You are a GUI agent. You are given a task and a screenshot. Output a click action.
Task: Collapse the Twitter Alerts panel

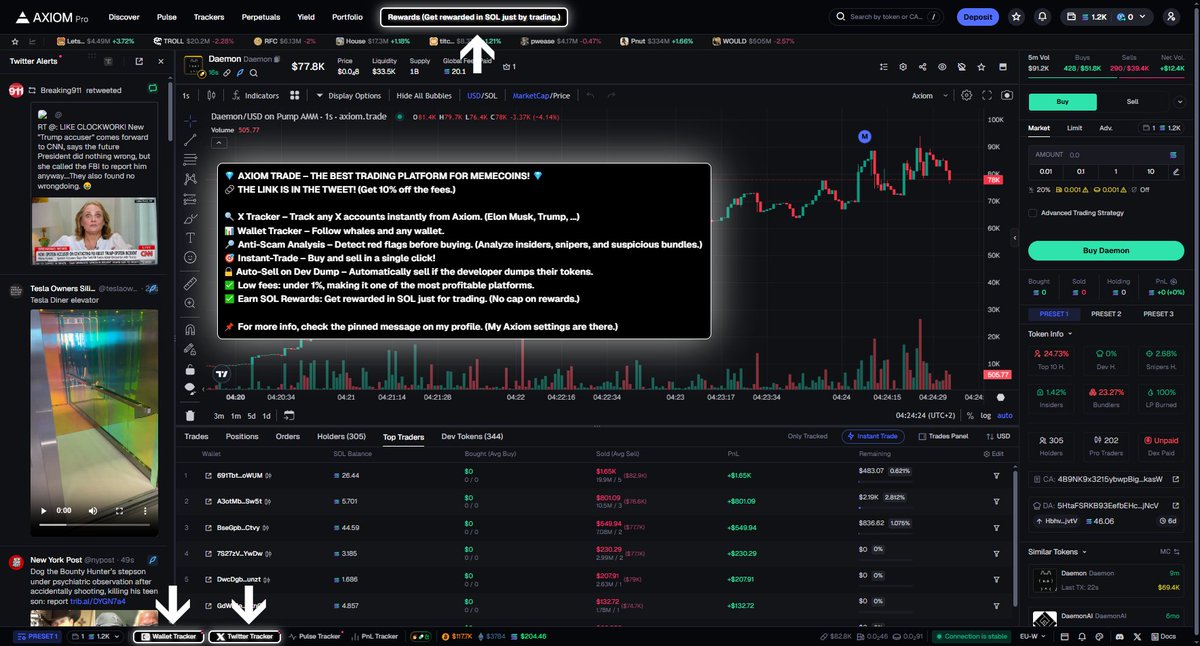click(x=163, y=62)
